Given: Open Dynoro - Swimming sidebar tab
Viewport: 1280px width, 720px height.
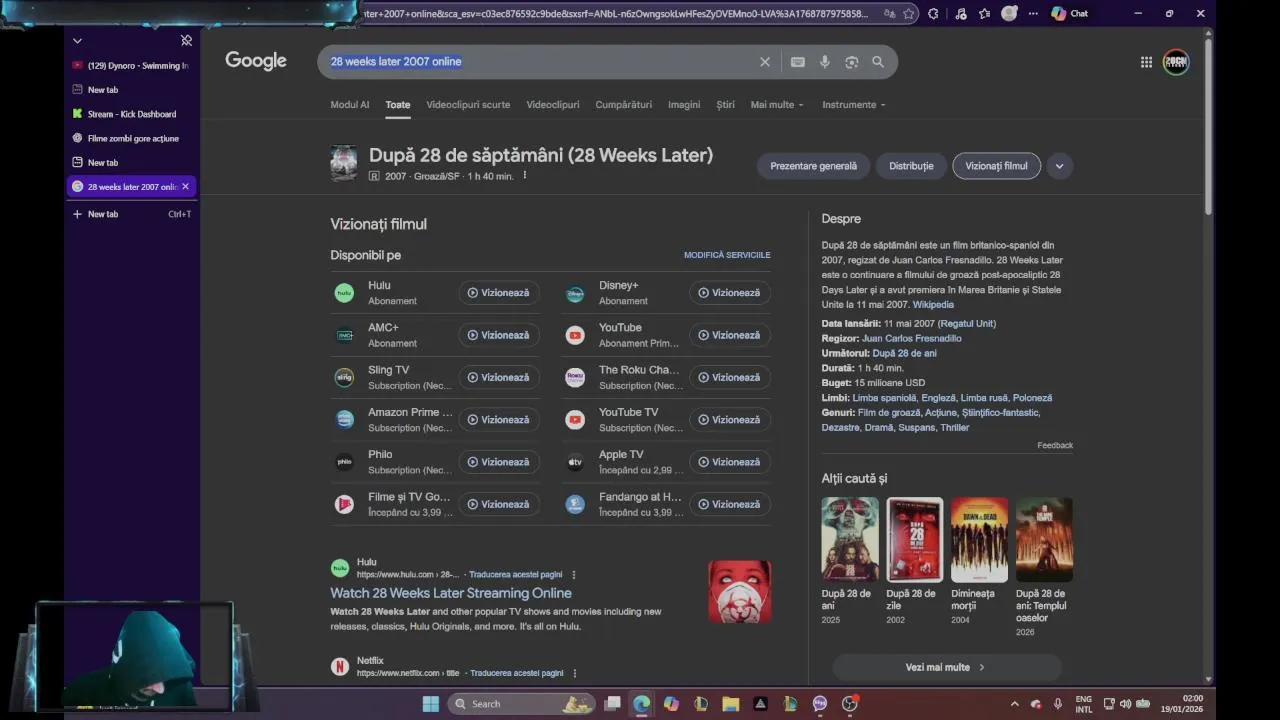Looking at the screenshot, I should coord(131,66).
